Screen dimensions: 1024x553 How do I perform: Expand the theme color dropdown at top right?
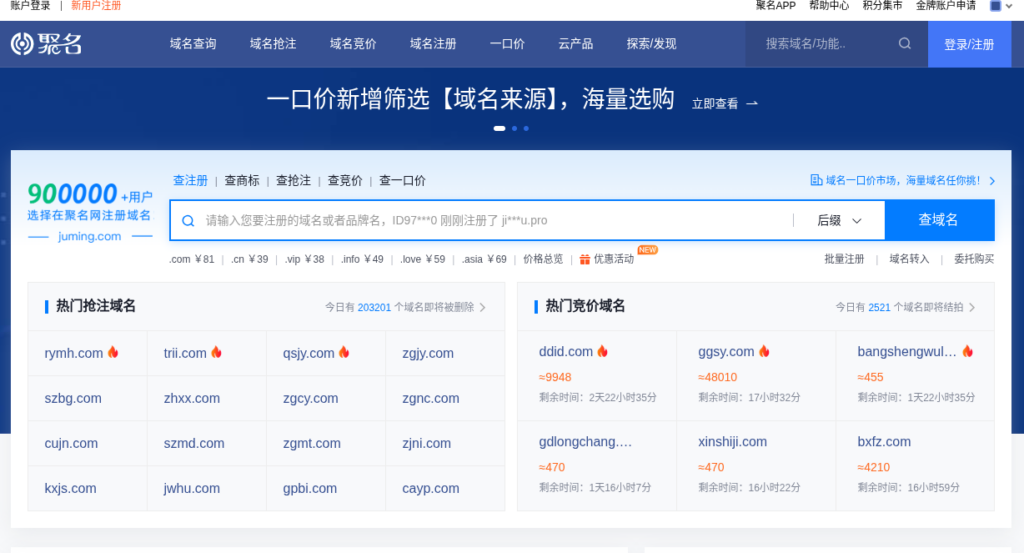[x=1010, y=6]
